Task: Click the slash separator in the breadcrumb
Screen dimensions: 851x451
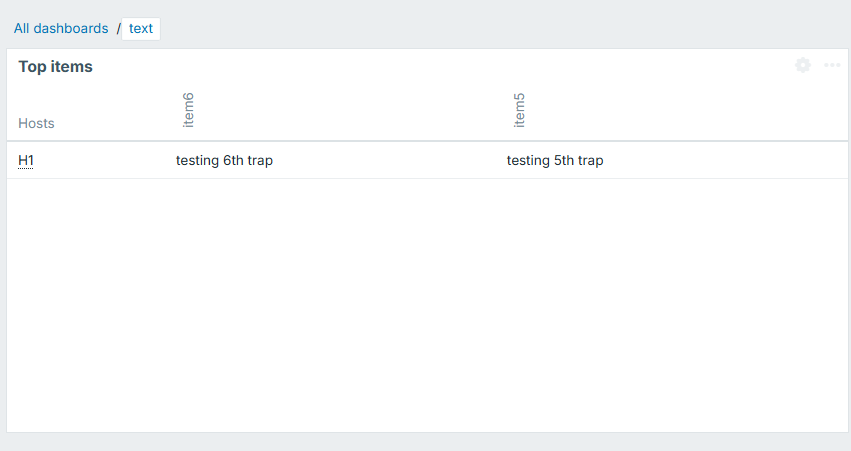Action: coord(118,28)
